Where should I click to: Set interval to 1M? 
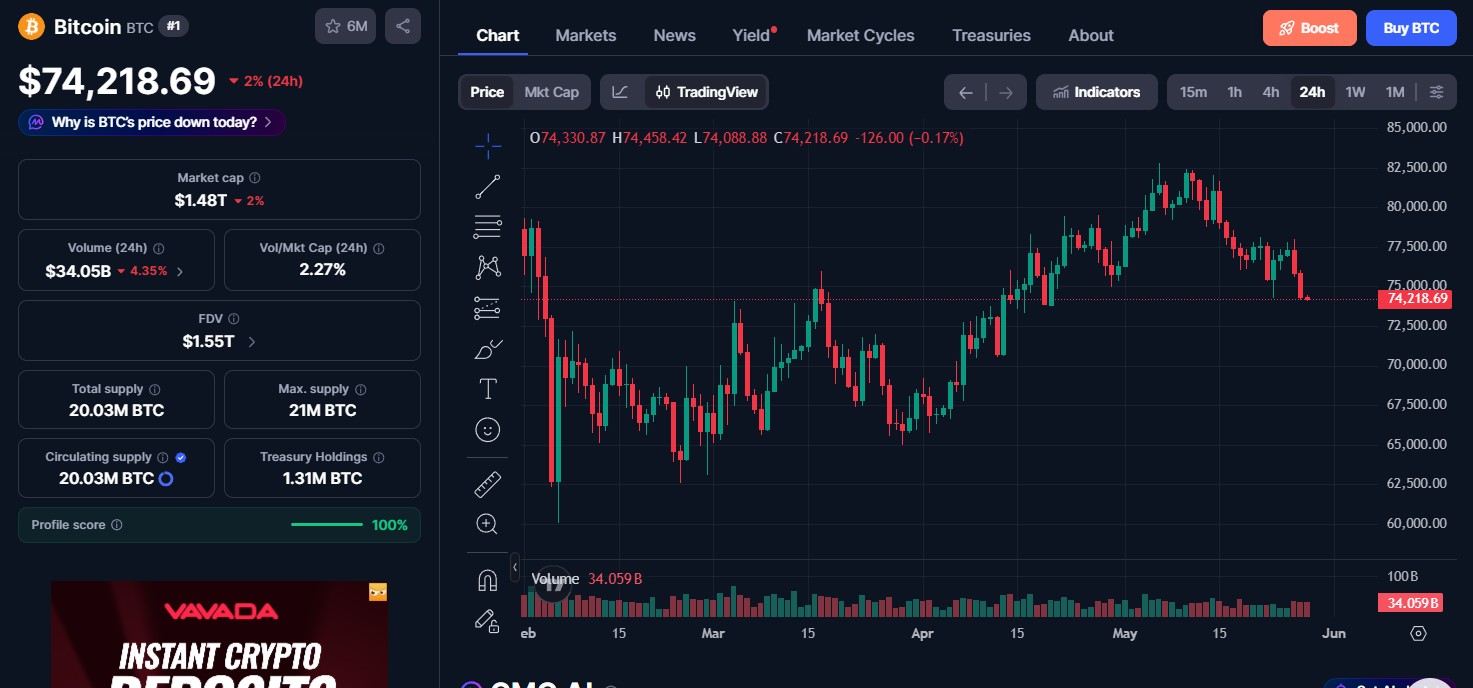coord(1395,92)
